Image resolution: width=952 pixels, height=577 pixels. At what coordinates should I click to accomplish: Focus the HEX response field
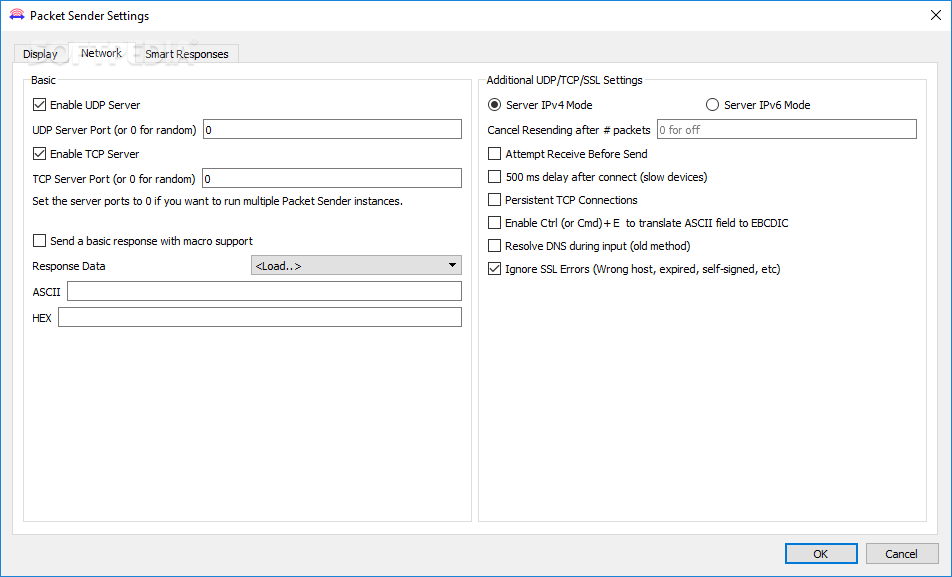click(x=260, y=317)
